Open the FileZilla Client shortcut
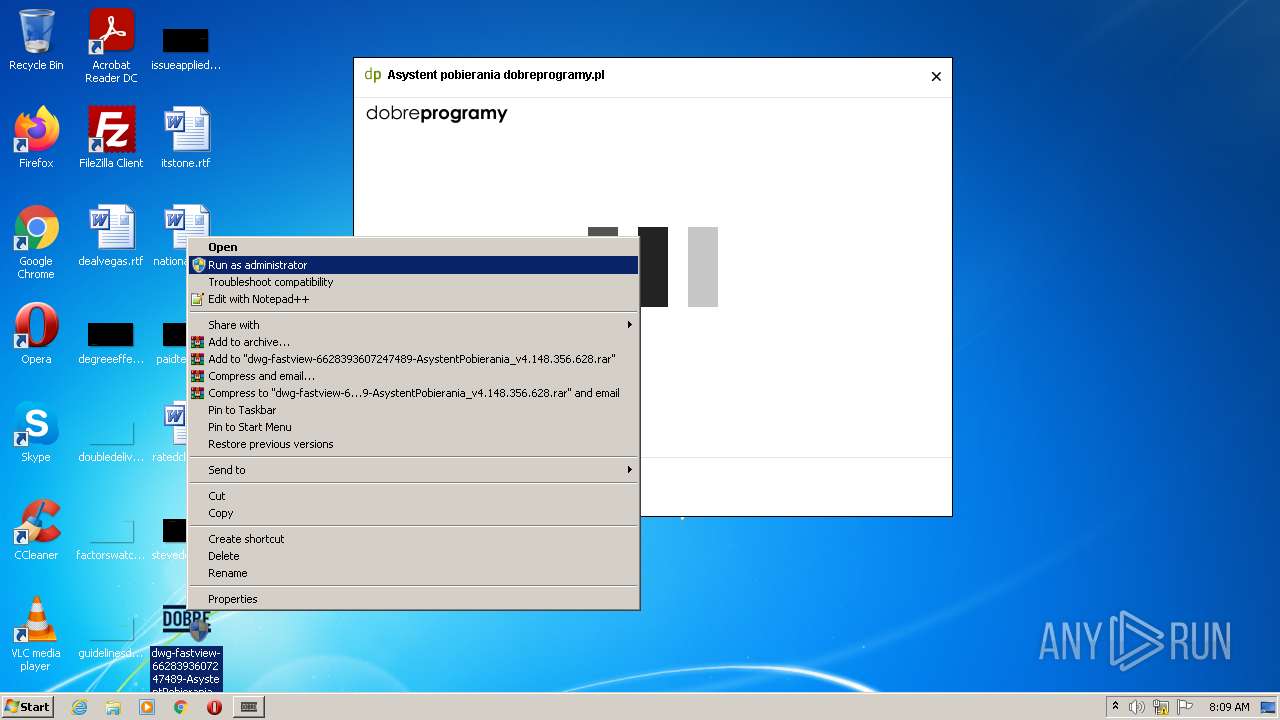Viewport: 1280px width, 720px height. coord(111,138)
